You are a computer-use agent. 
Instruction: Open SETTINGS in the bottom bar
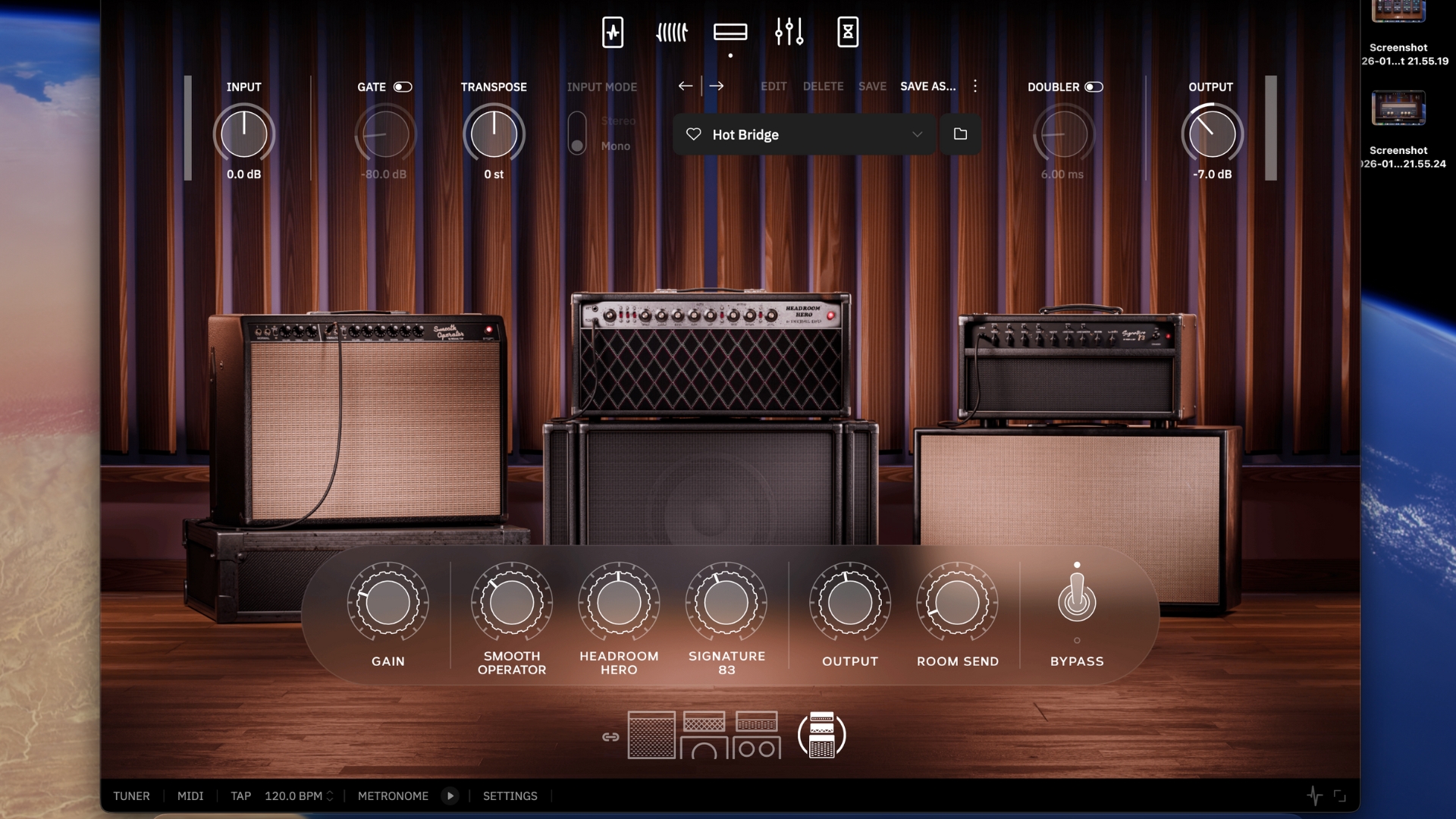click(x=510, y=795)
